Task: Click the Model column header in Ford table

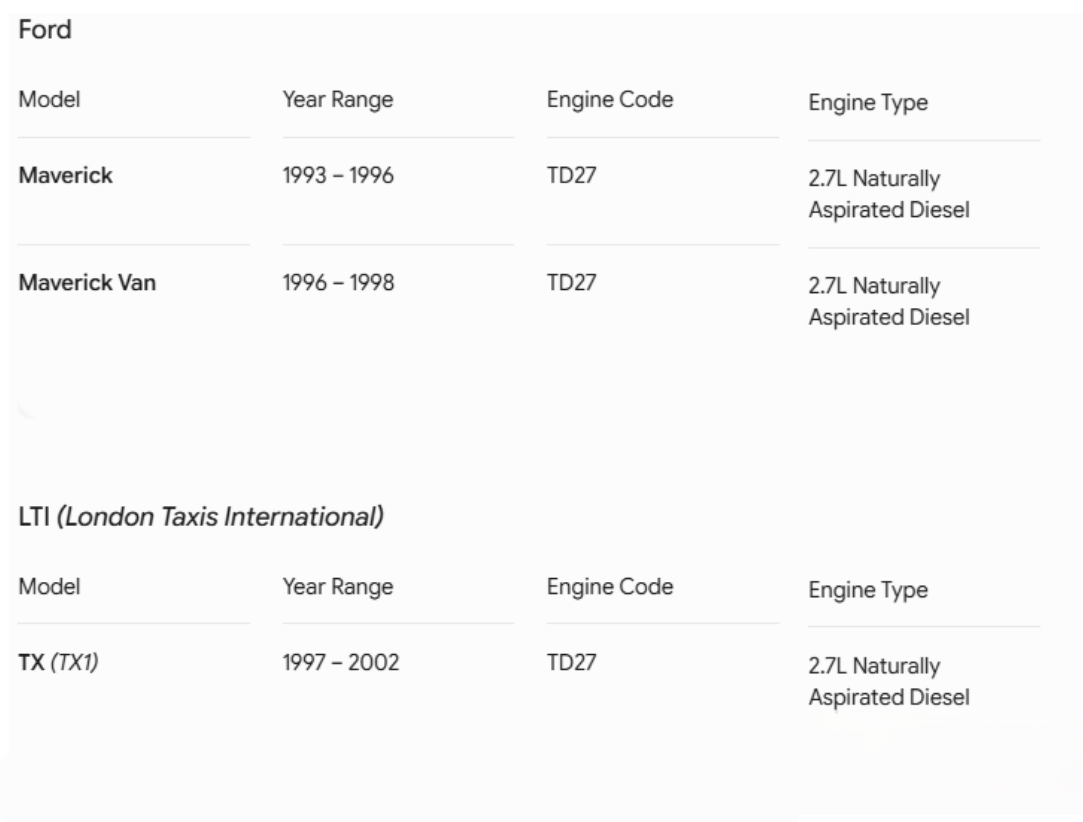Action: [x=49, y=99]
